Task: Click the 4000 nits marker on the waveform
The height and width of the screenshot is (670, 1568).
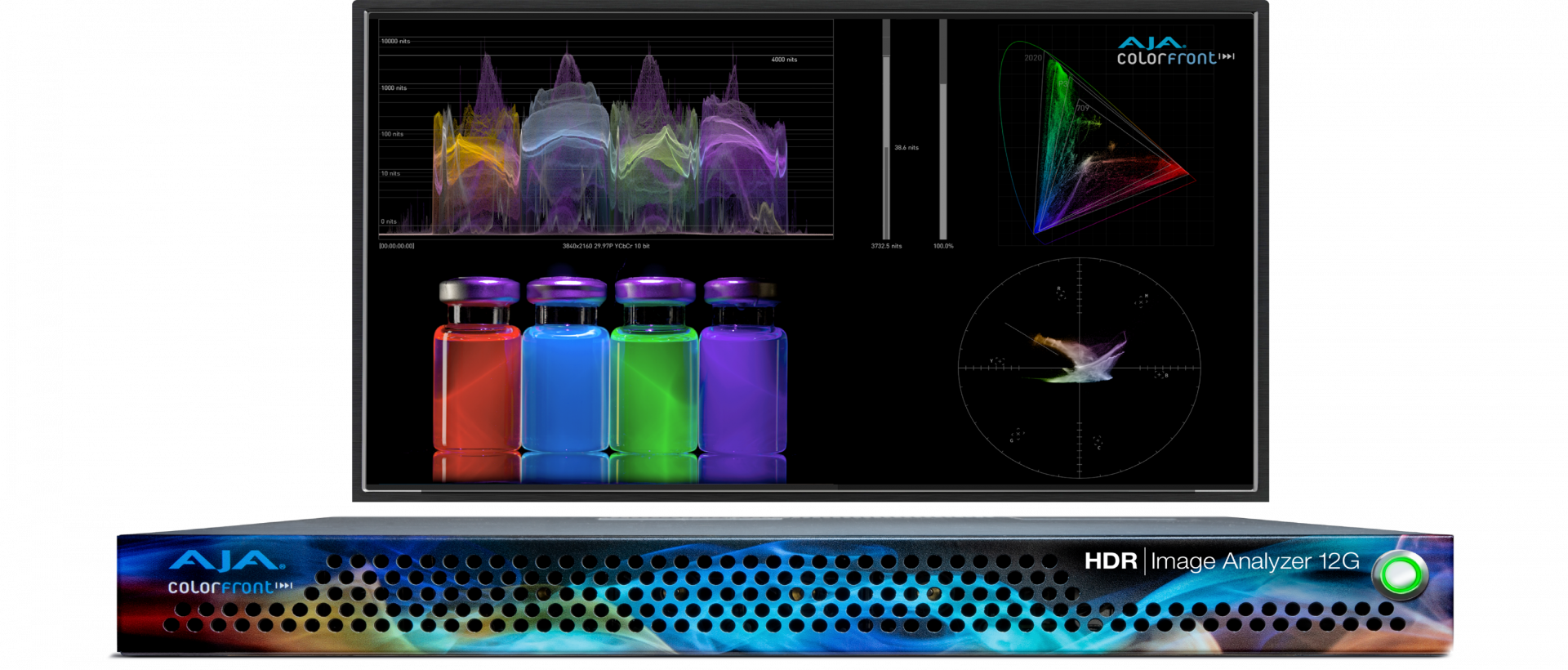Action: coord(783,60)
